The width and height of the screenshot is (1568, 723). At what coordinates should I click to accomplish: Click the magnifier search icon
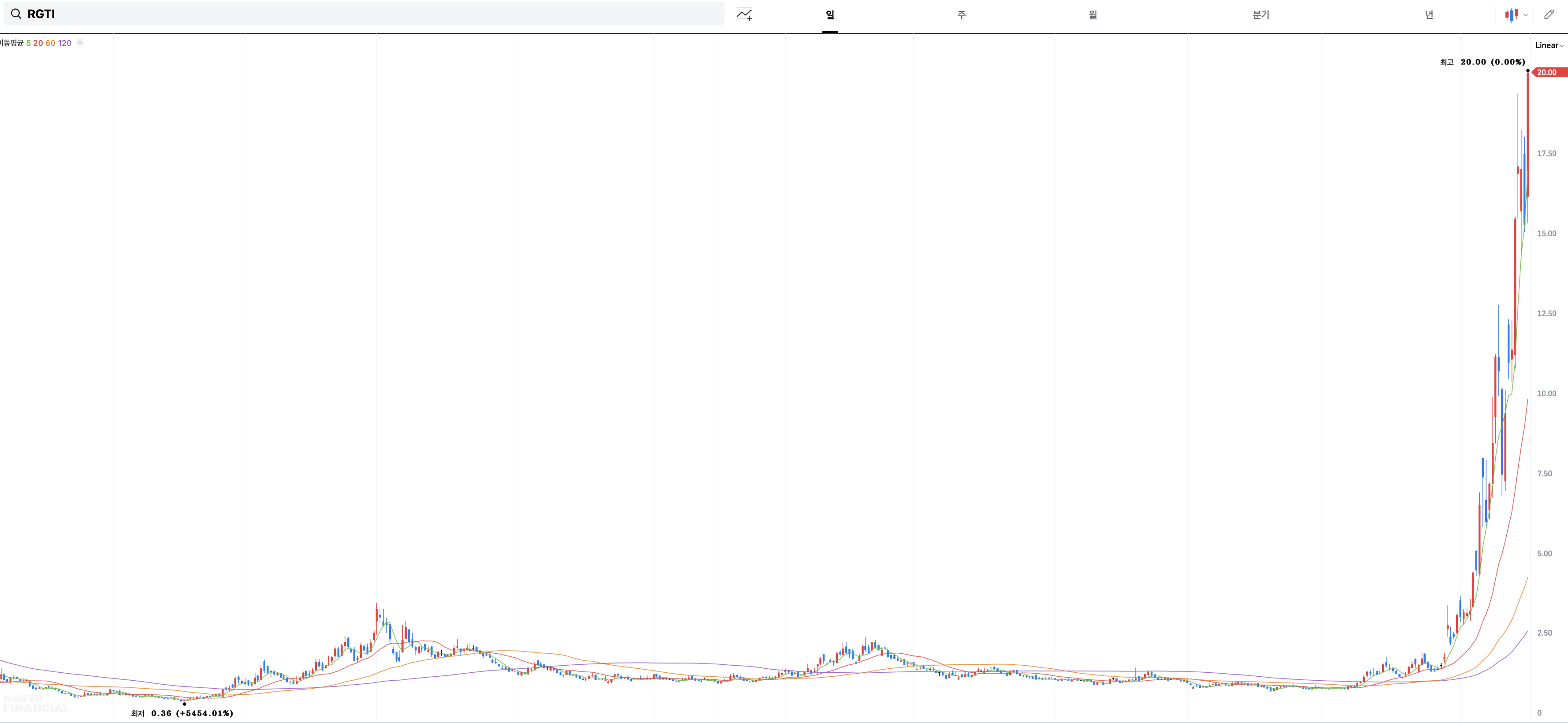[x=16, y=14]
